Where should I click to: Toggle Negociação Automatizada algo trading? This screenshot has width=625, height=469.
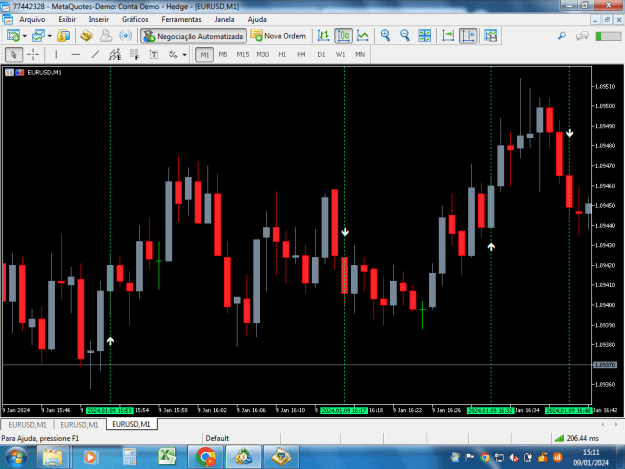[194, 36]
